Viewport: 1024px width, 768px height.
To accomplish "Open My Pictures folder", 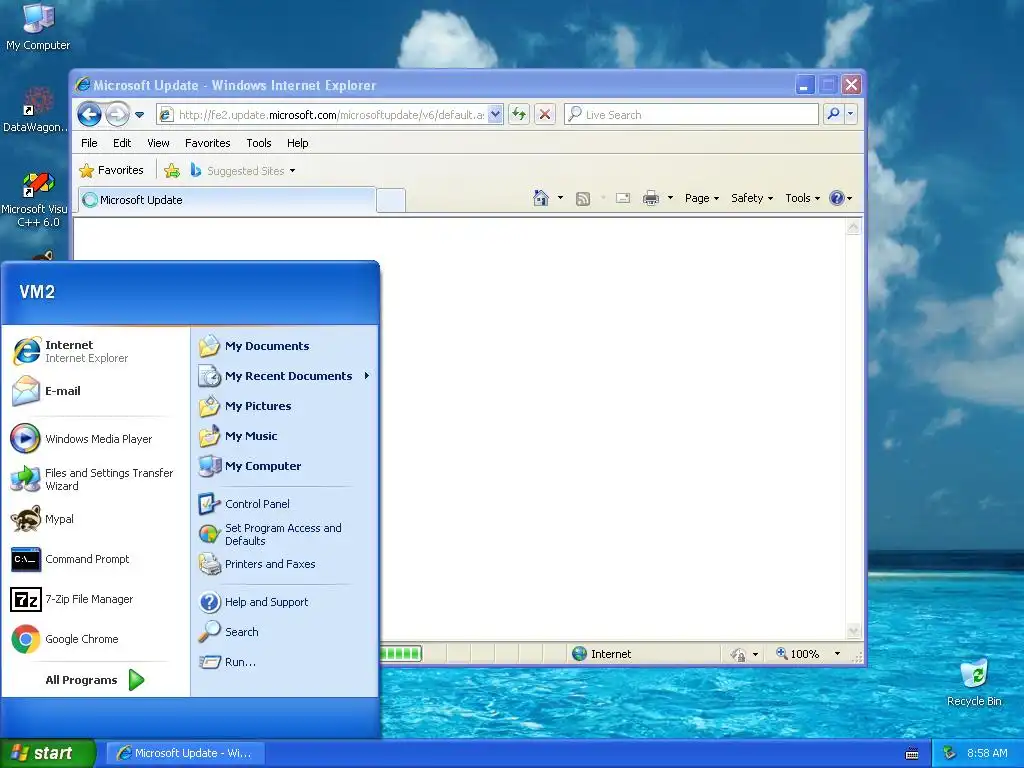I will pyautogui.click(x=285, y=406).
